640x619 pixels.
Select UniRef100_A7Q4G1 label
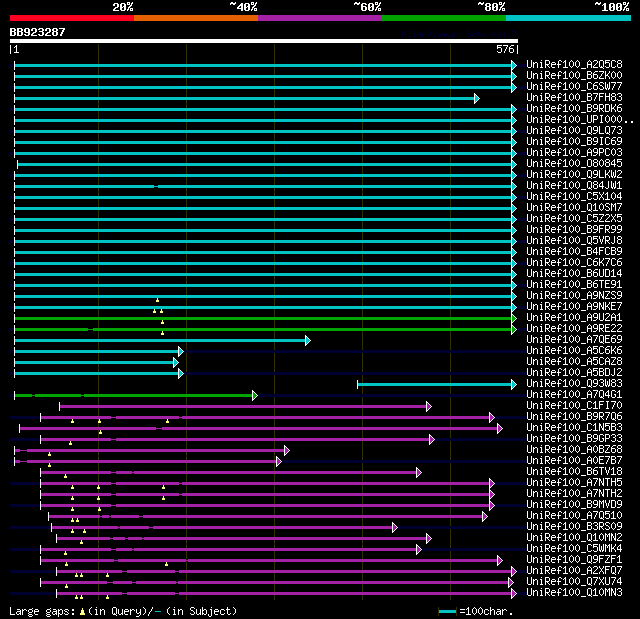(x=574, y=395)
